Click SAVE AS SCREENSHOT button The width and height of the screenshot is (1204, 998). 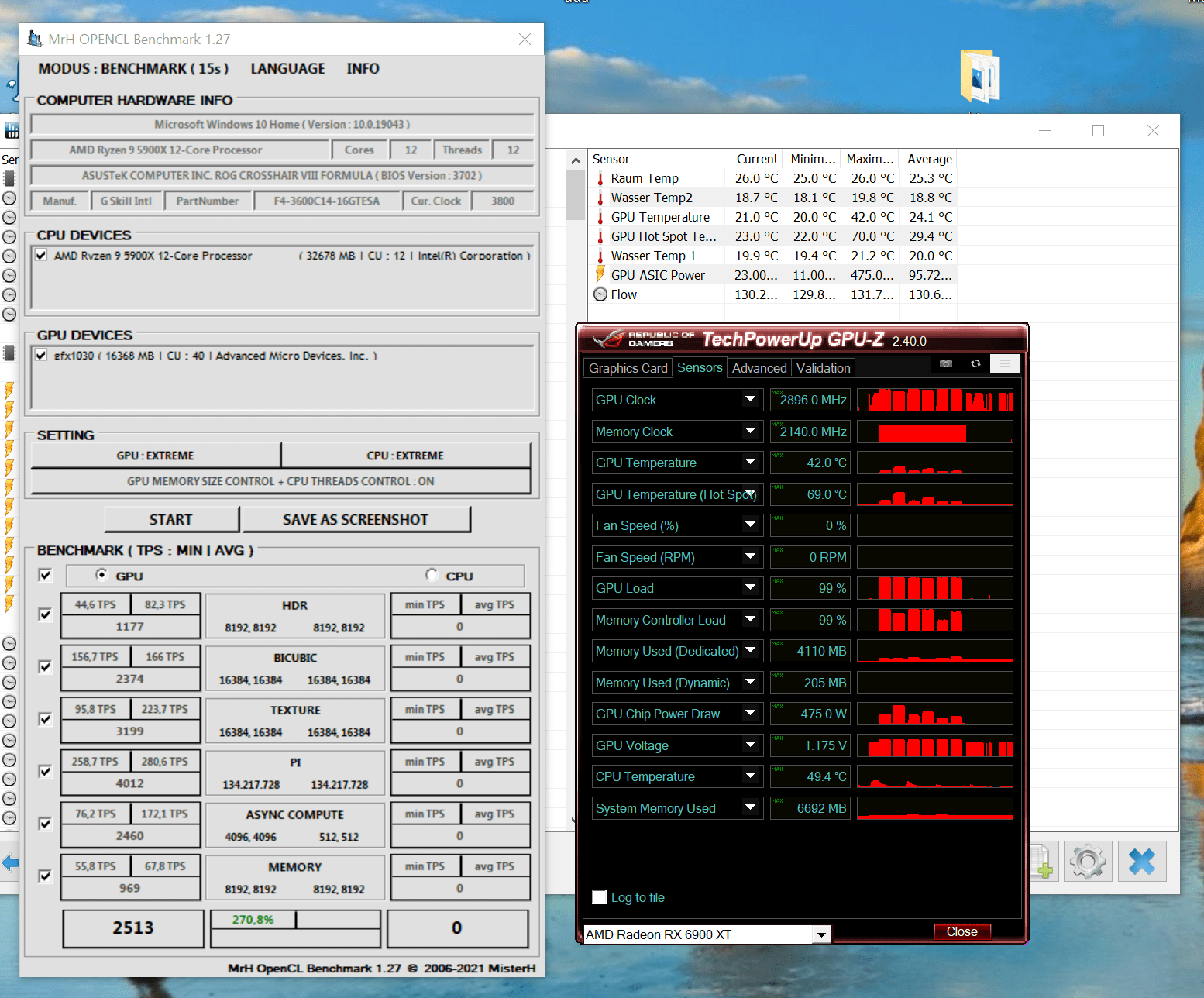(x=356, y=519)
